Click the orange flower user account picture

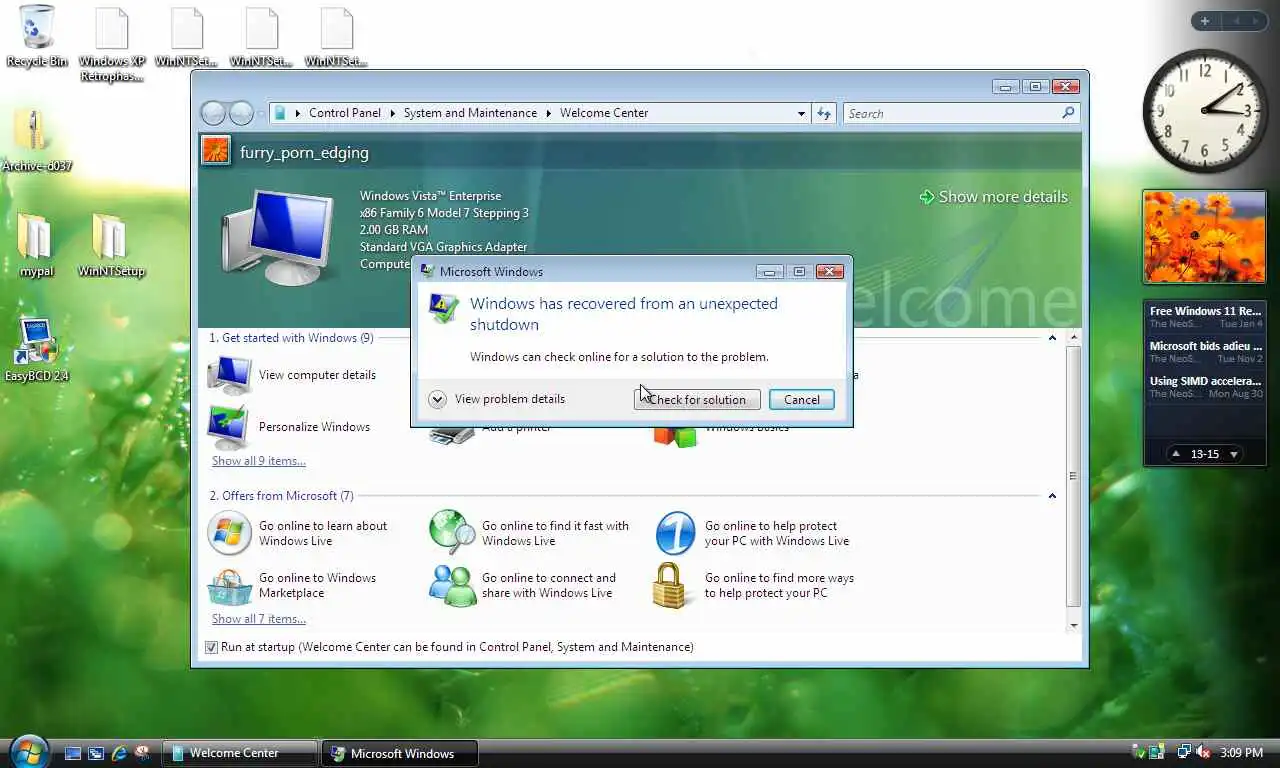coord(216,151)
